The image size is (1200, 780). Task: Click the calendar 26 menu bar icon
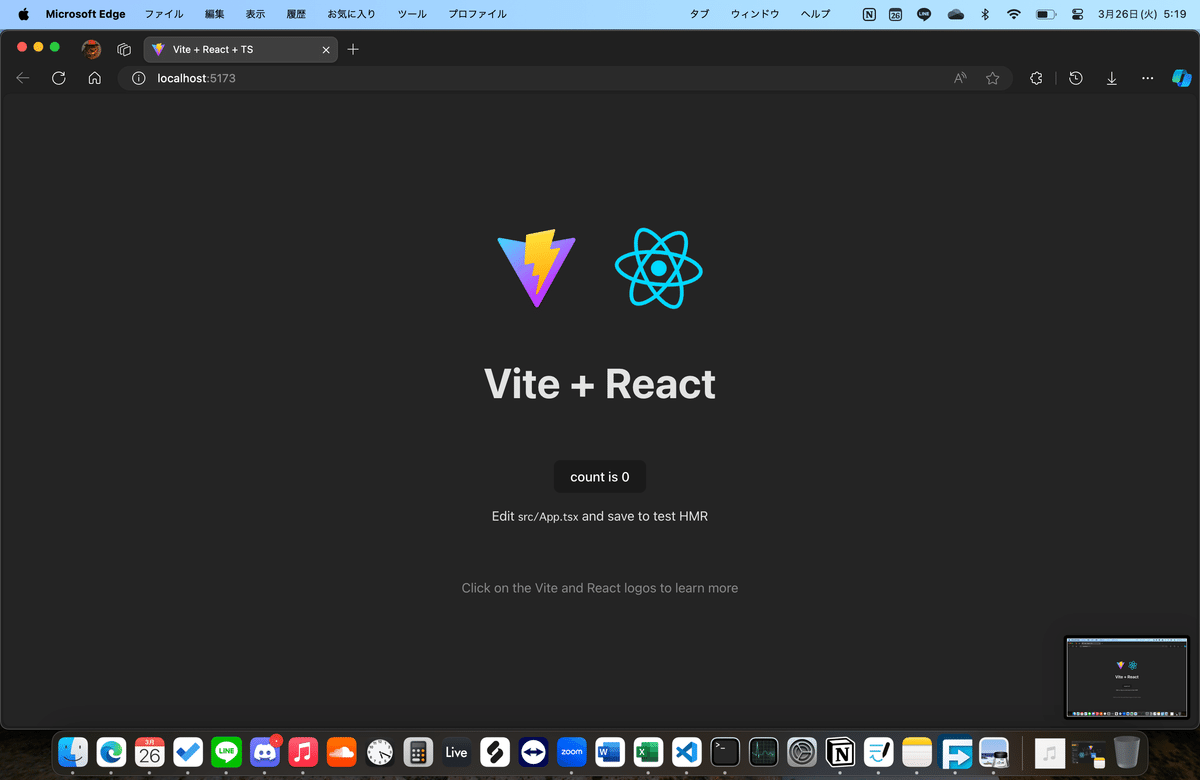point(895,14)
